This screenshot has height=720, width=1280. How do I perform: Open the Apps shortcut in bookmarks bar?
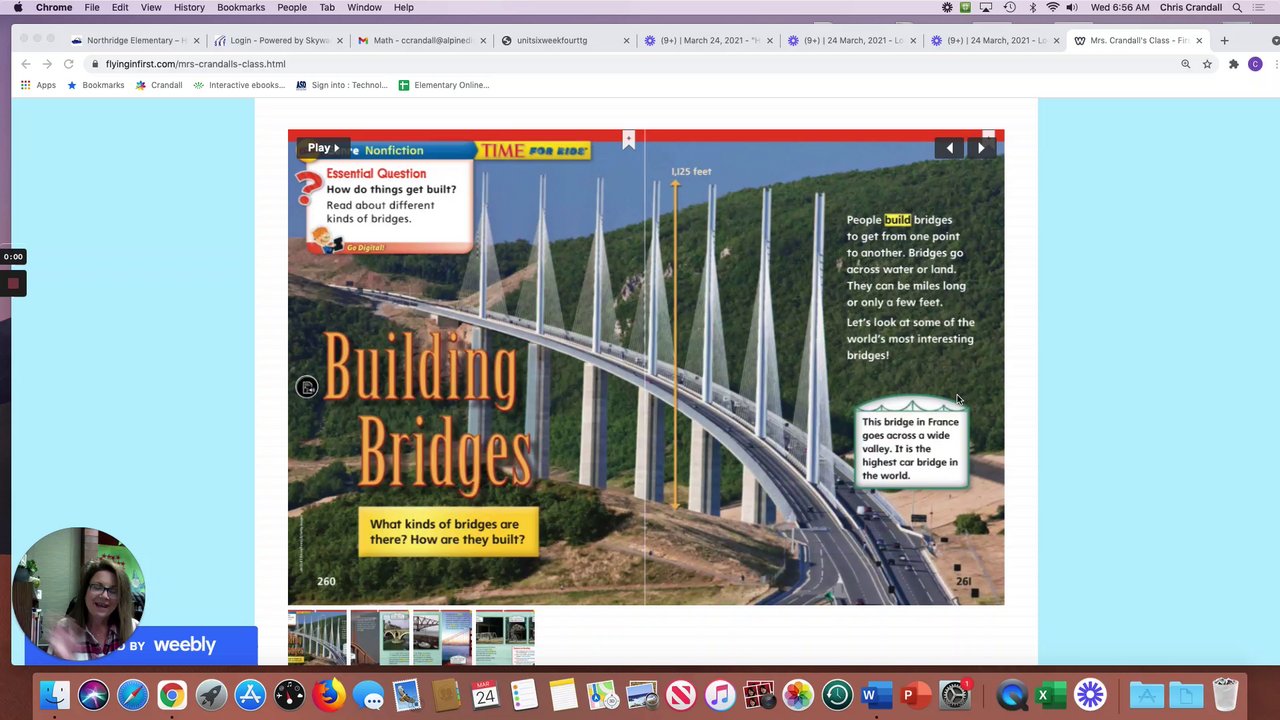point(38,85)
